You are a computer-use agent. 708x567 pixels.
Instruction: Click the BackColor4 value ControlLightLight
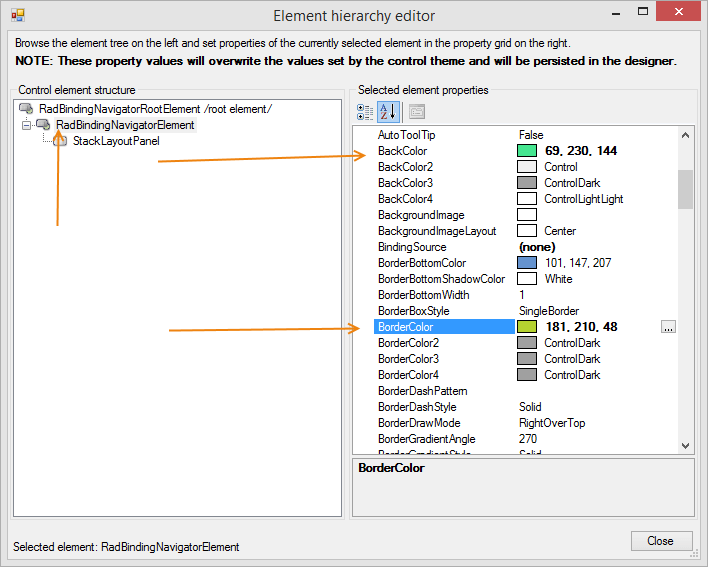tap(583, 199)
